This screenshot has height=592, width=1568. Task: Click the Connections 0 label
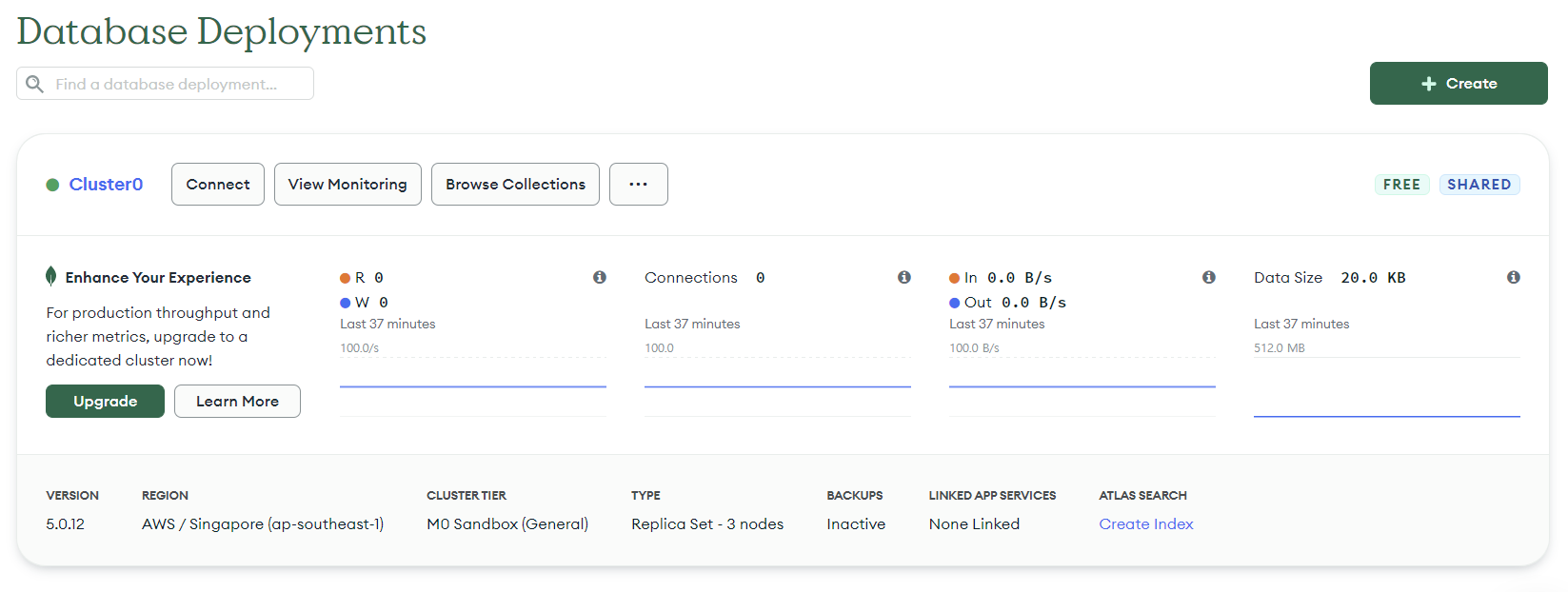[705, 278]
